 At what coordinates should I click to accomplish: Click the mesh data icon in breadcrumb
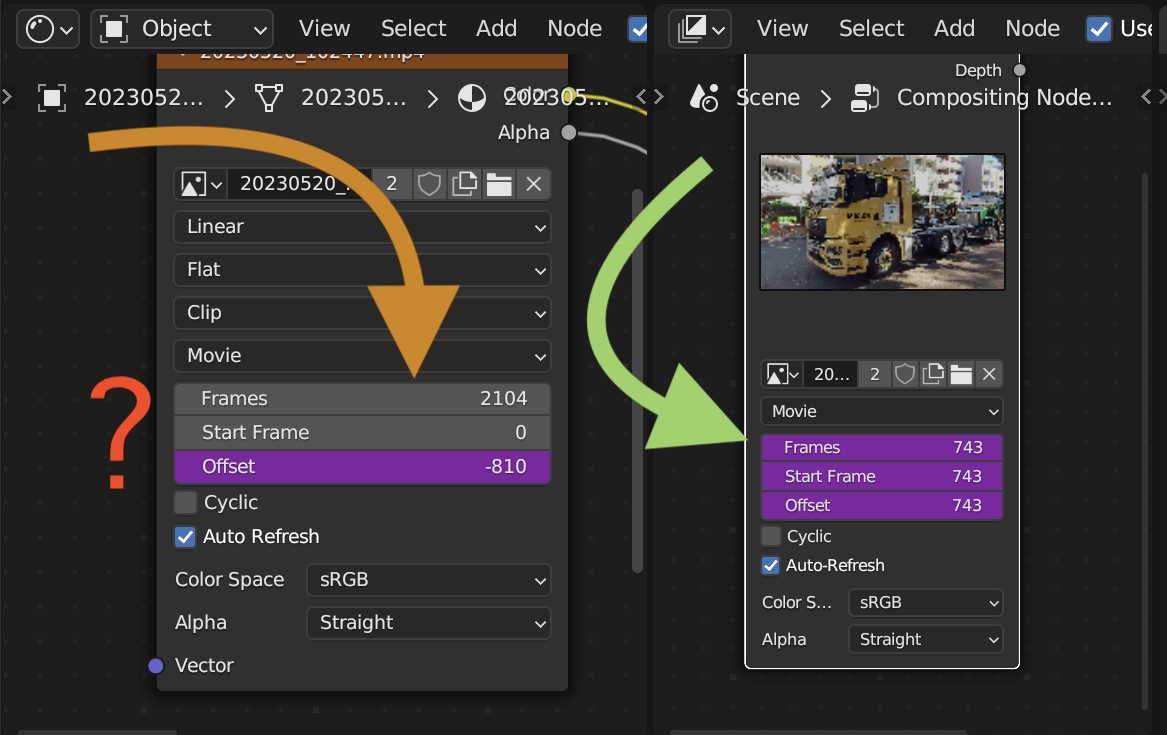click(x=269, y=97)
